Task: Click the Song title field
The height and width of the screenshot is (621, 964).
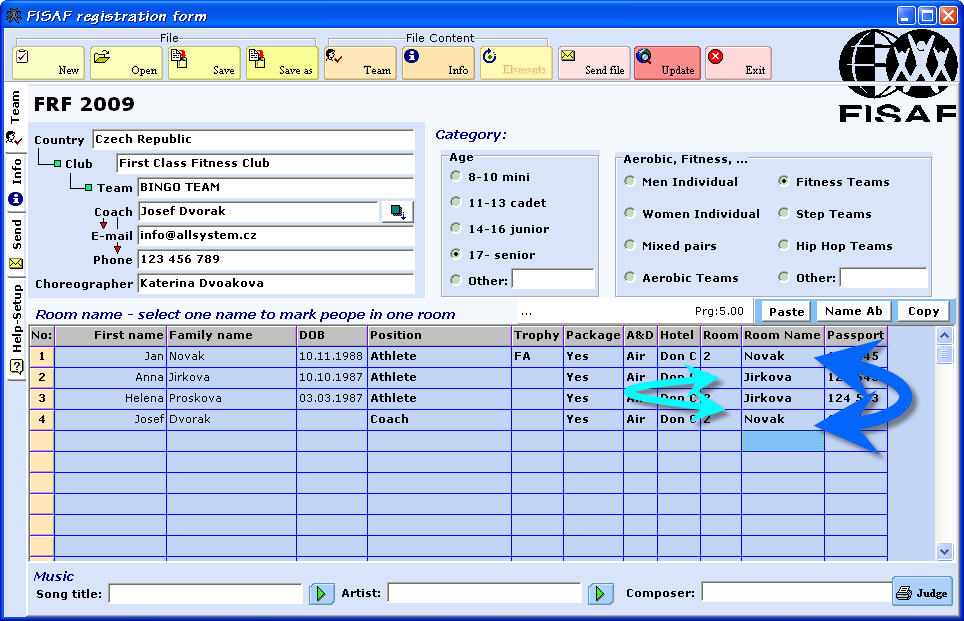Action: coord(205,593)
